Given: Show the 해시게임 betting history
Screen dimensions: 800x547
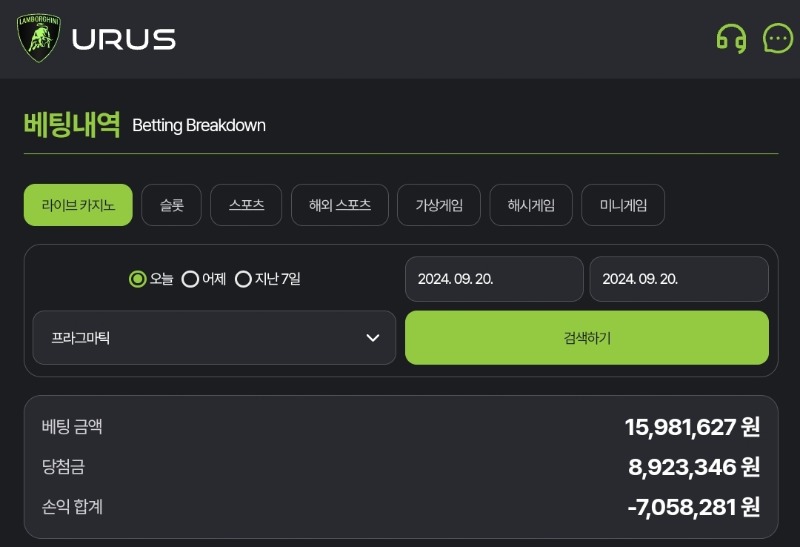Looking at the screenshot, I should (x=531, y=205).
